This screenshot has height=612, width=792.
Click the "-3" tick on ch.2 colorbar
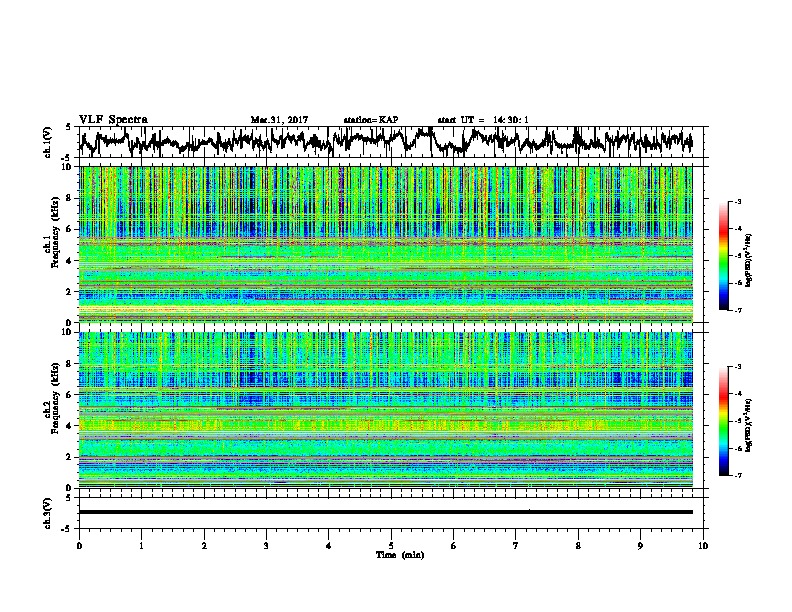pos(738,367)
